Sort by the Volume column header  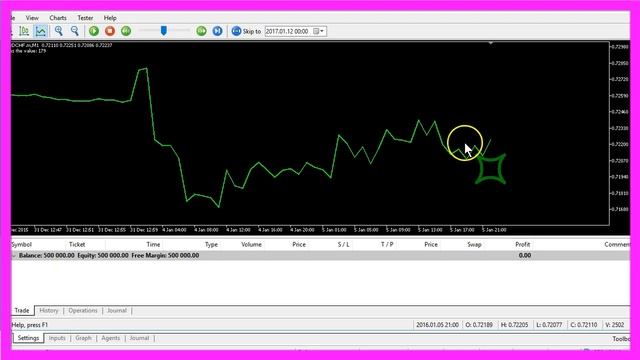(251, 244)
